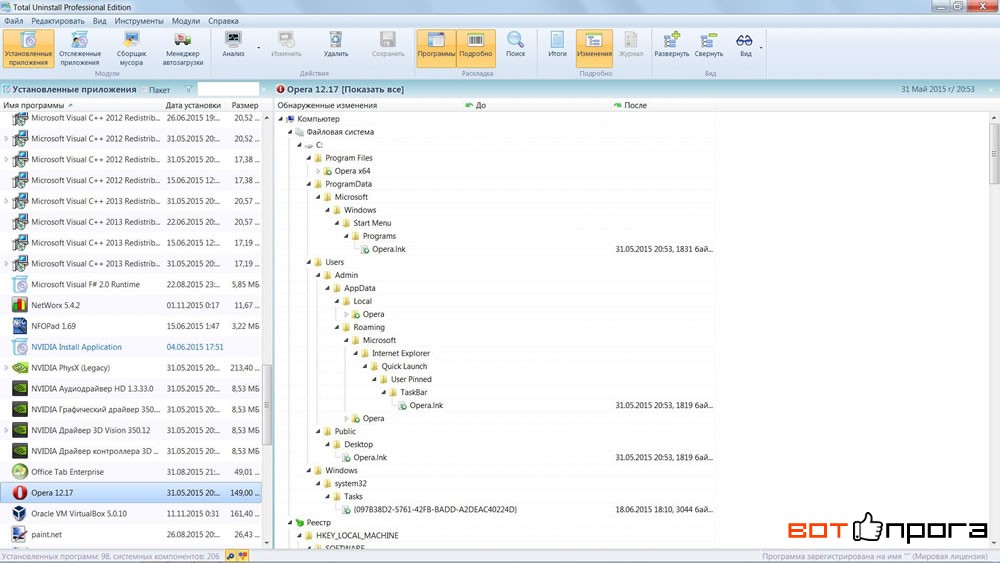Click the paint.net icon
The width and height of the screenshot is (1000, 563).
pos(20,534)
